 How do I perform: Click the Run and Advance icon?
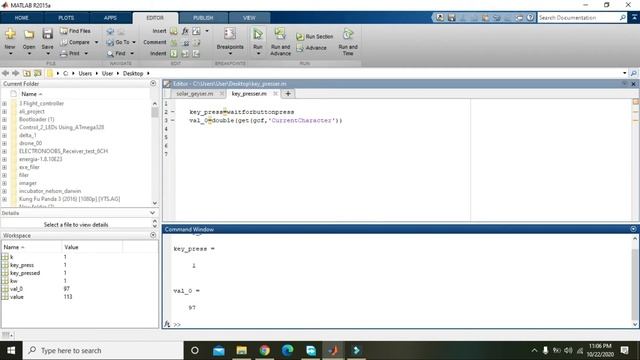tap(280, 34)
